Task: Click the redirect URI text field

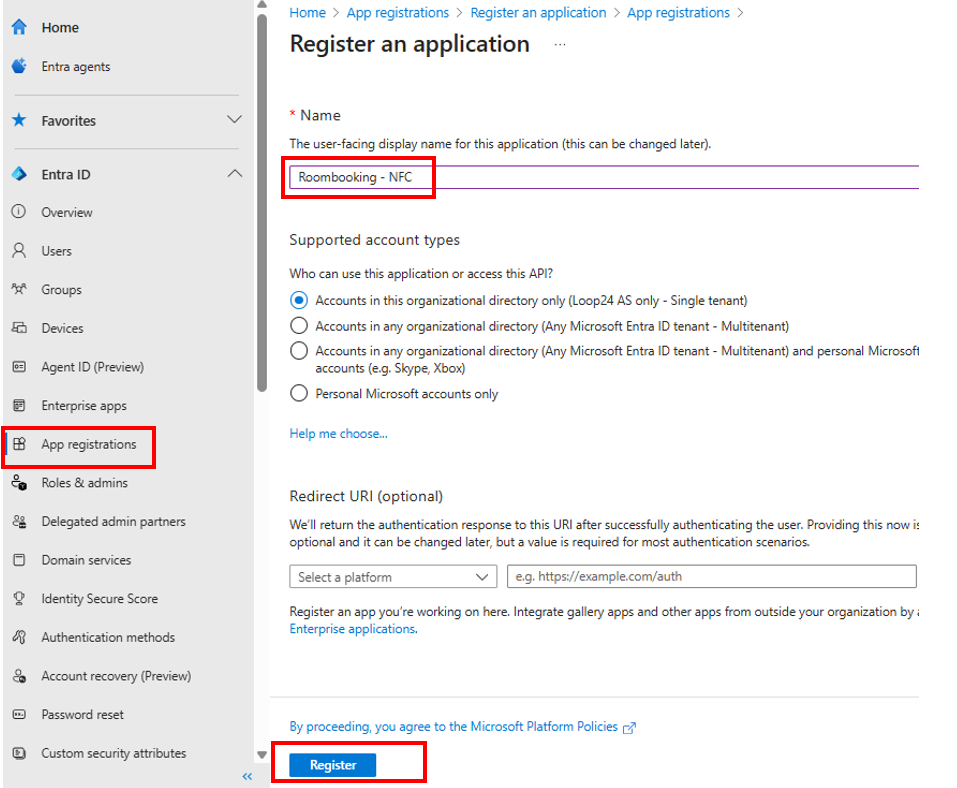Action: pos(711,577)
